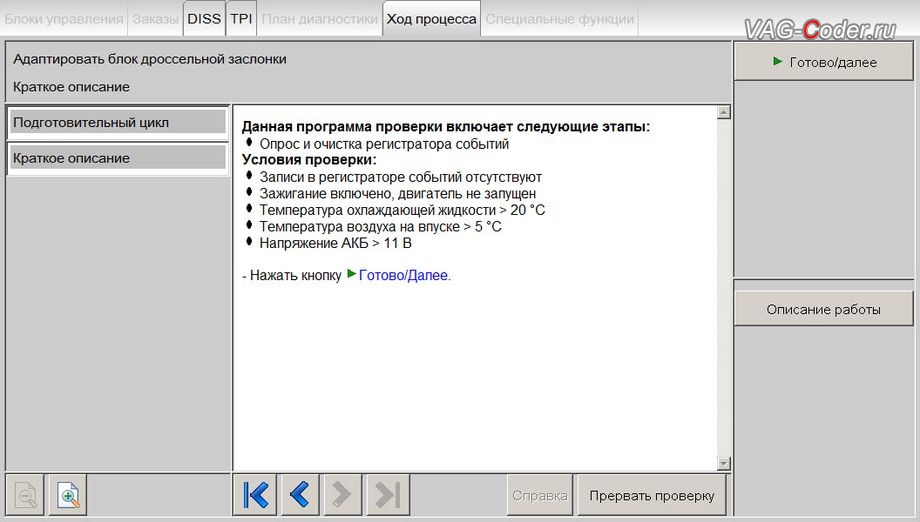Go back one step with left arrow
Viewport: 920px width, 522px height.
(300, 495)
